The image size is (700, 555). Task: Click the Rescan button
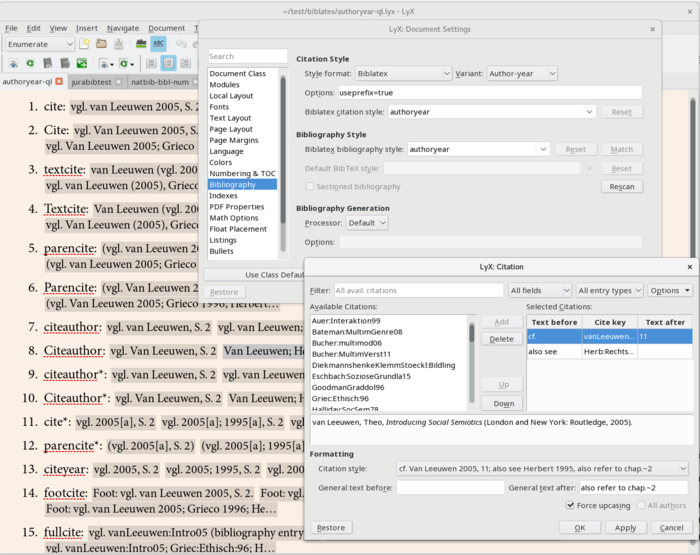pyautogui.click(x=621, y=187)
